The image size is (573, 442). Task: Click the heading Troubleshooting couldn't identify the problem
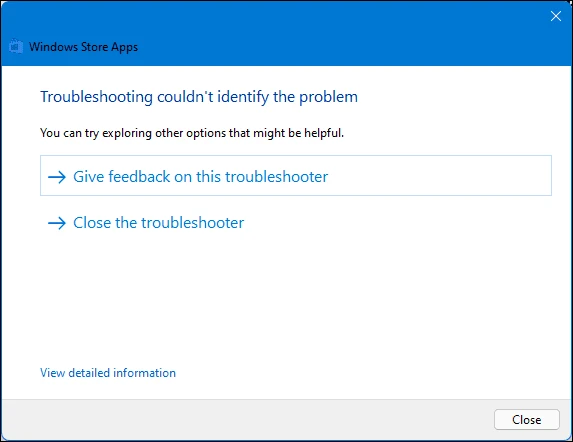click(199, 97)
